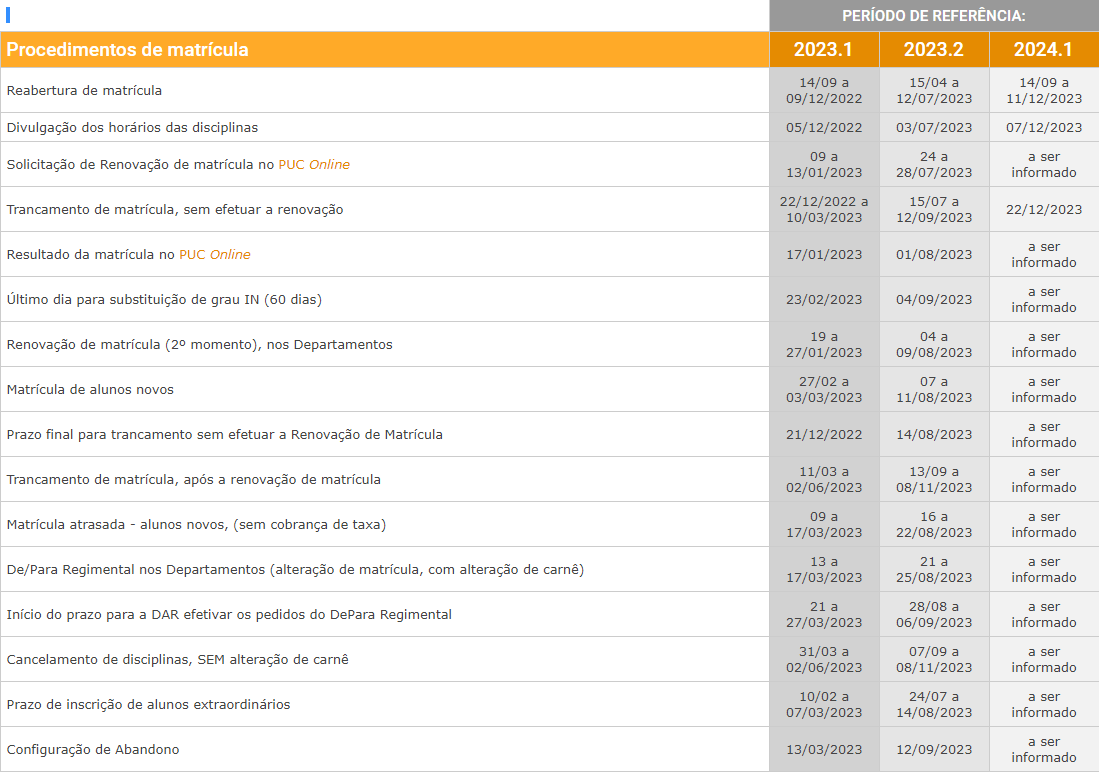This screenshot has height=772, width=1099.
Task: Click the 11/03 a 02/06/2023 cell
Action: 824,480
